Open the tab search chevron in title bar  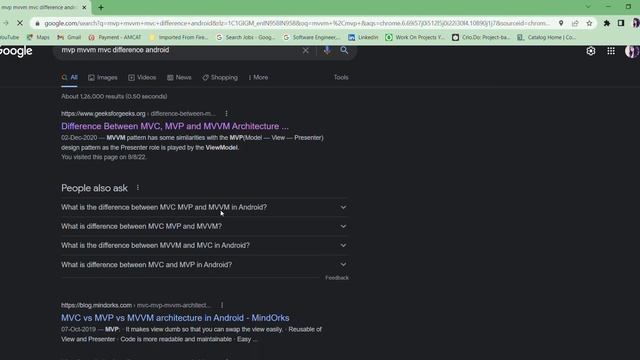click(x=588, y=7)
